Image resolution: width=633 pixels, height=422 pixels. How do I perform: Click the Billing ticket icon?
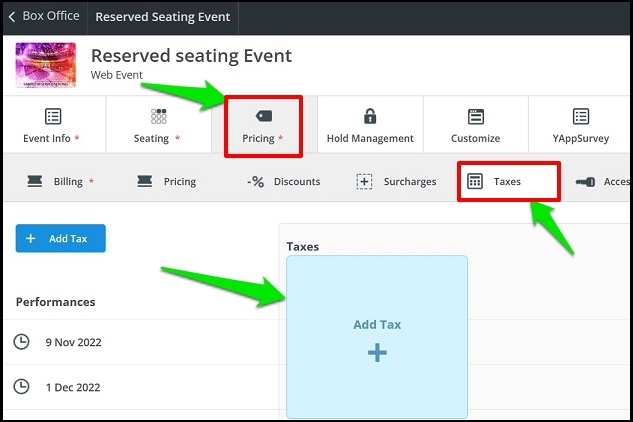click(35, 181)
